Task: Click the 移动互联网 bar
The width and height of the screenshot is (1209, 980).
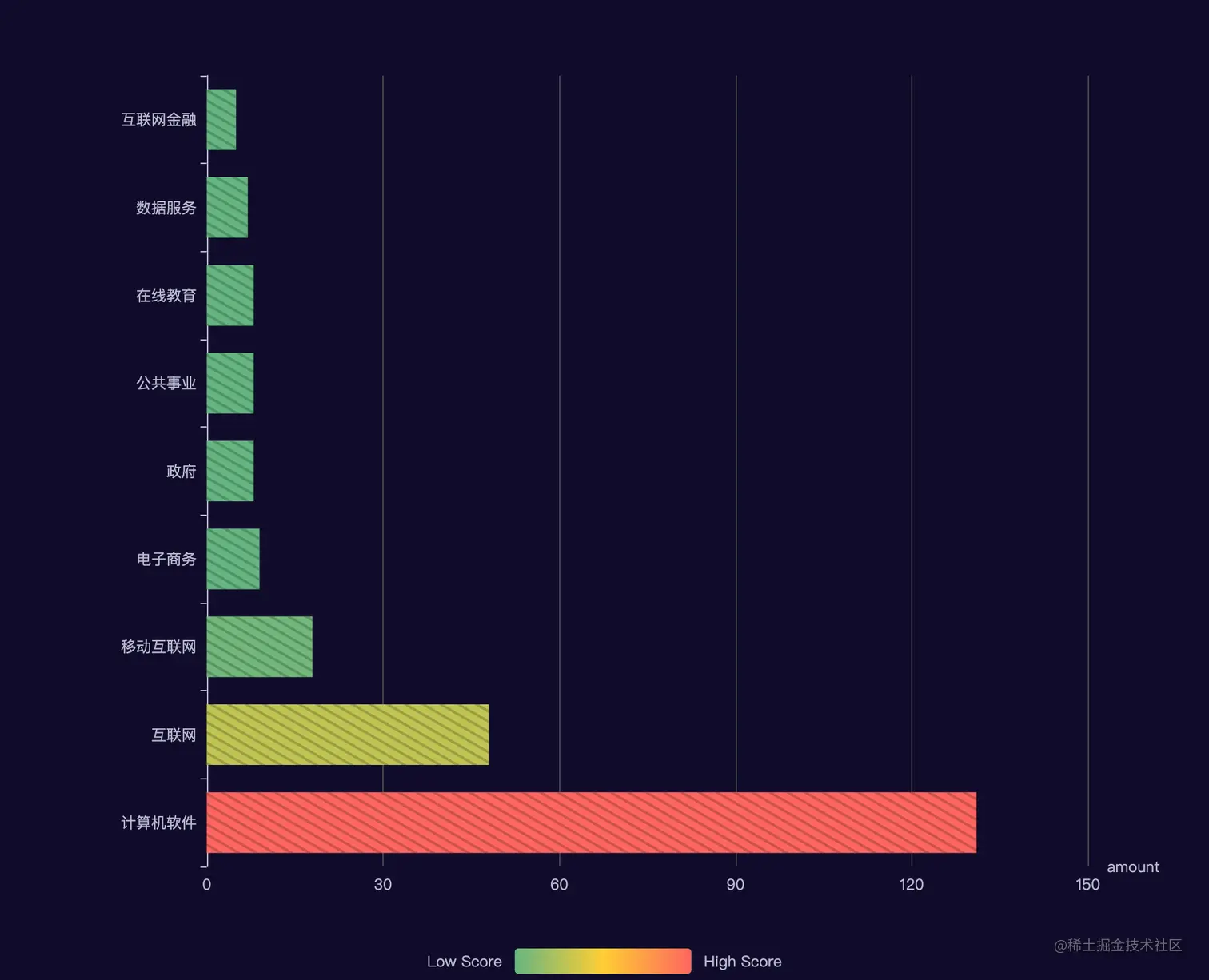Action: click(x=260, y=647)
